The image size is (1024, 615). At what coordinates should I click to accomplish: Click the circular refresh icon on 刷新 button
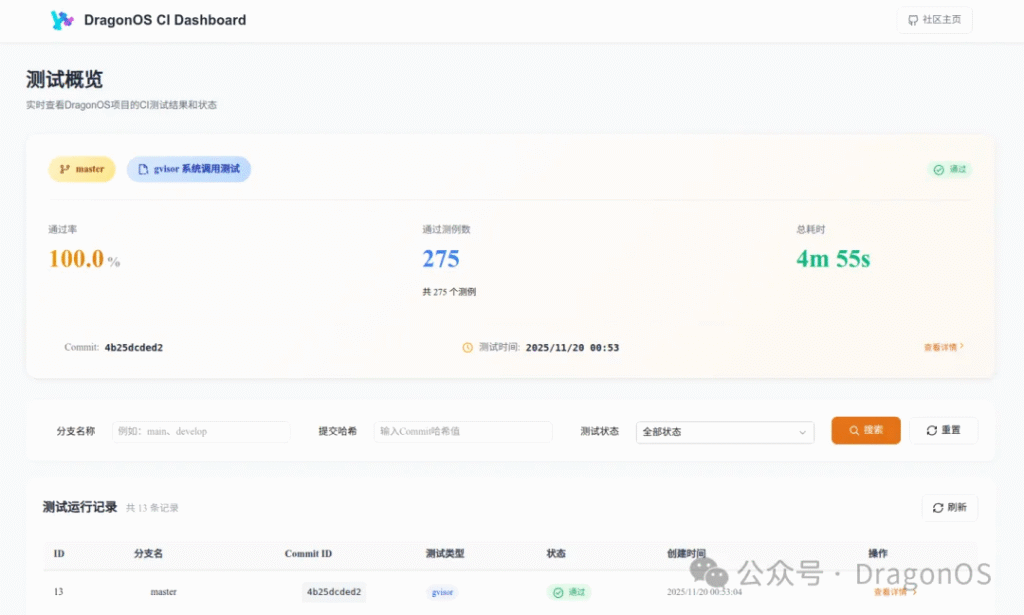tap(937, 507)
